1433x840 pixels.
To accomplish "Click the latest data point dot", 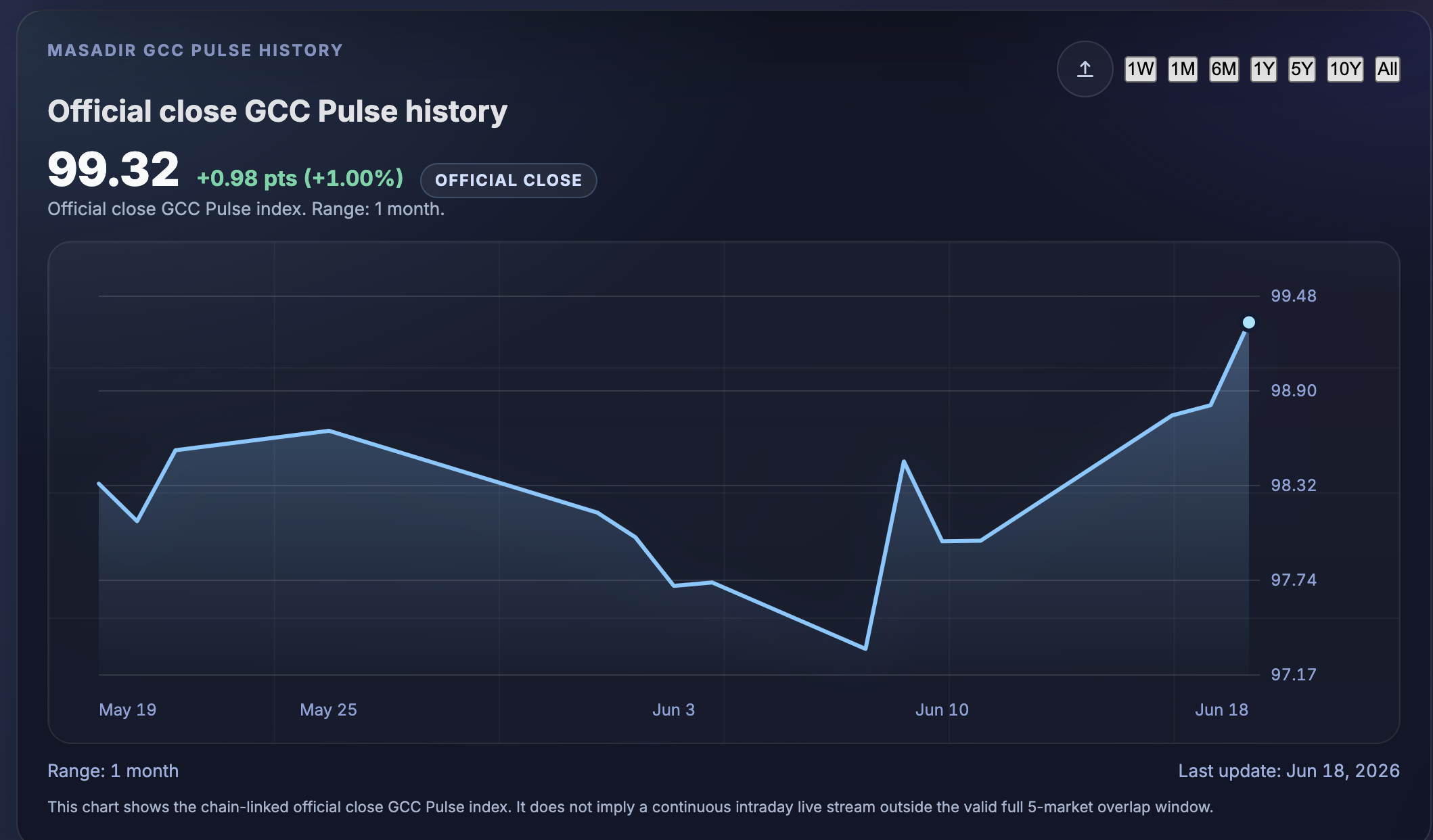I will coord(1249,323).
